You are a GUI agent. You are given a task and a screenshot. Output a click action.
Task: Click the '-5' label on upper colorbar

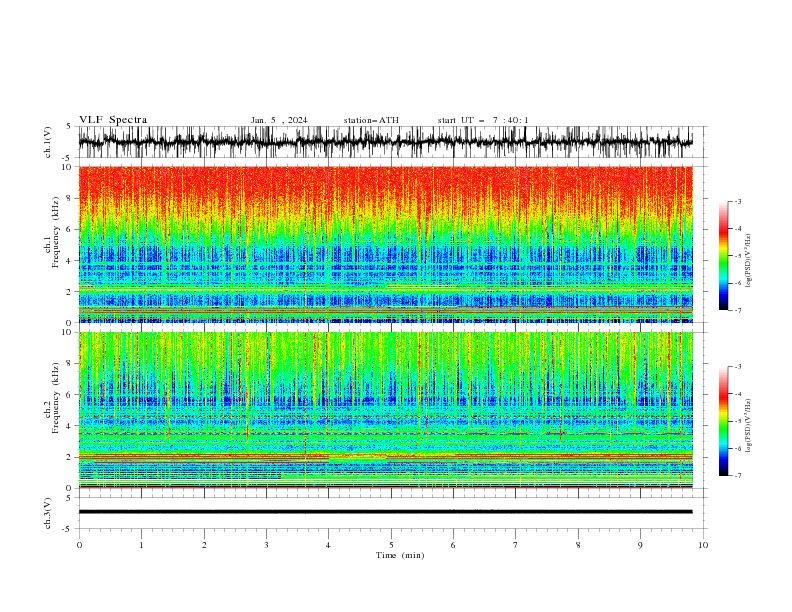click(x=738, y=256)
